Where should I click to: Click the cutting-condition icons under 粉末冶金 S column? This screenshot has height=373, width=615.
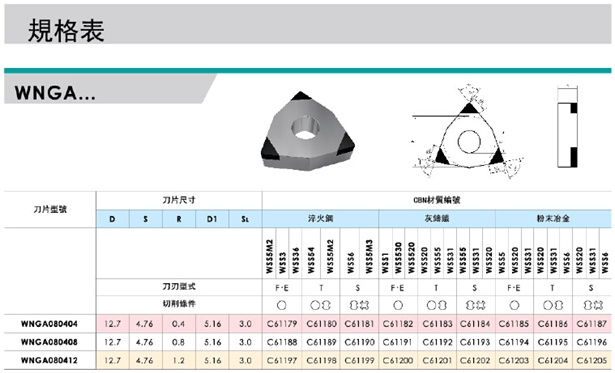click(592, 305)
